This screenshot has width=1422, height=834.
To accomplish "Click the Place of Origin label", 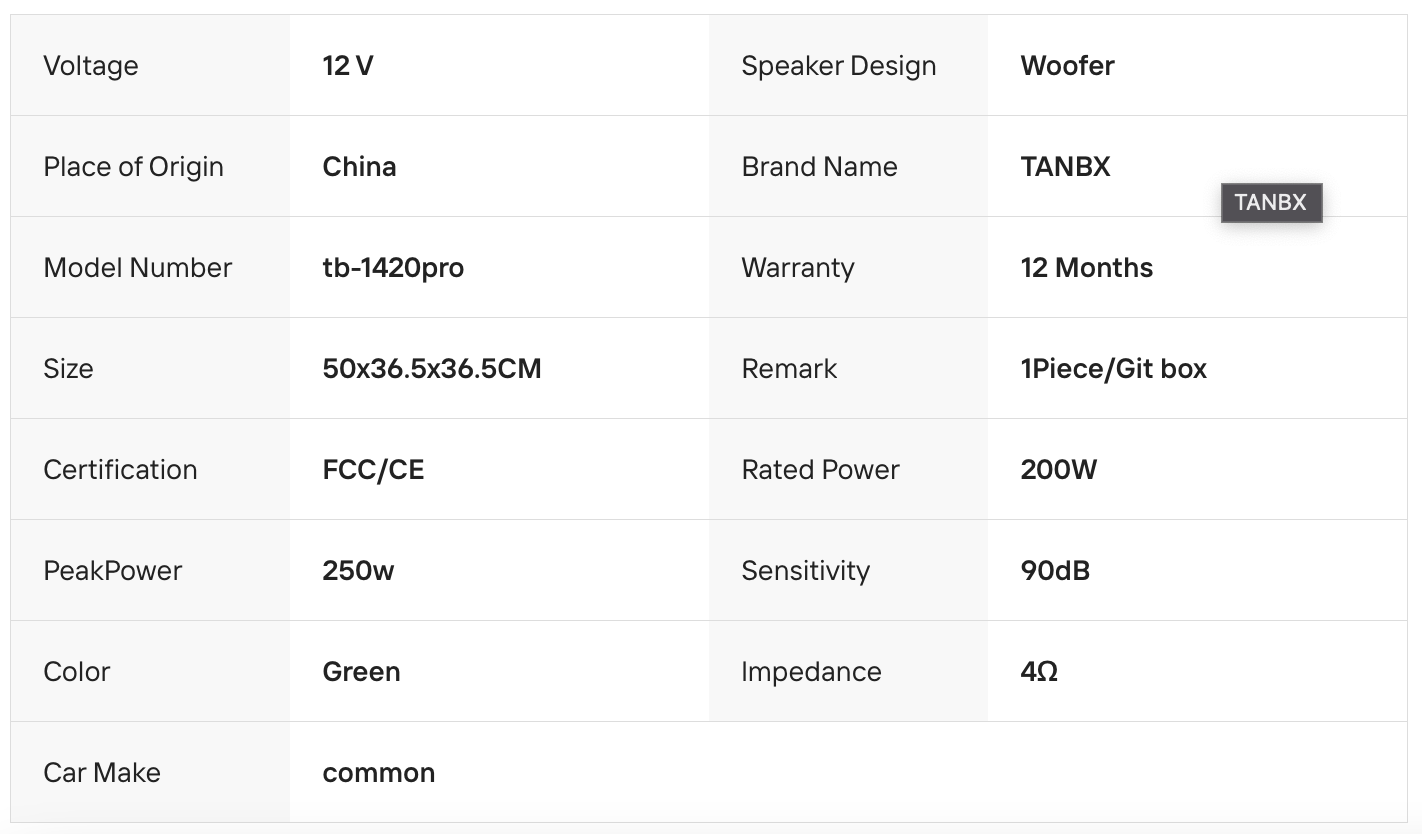I will (x=133, y=167).
